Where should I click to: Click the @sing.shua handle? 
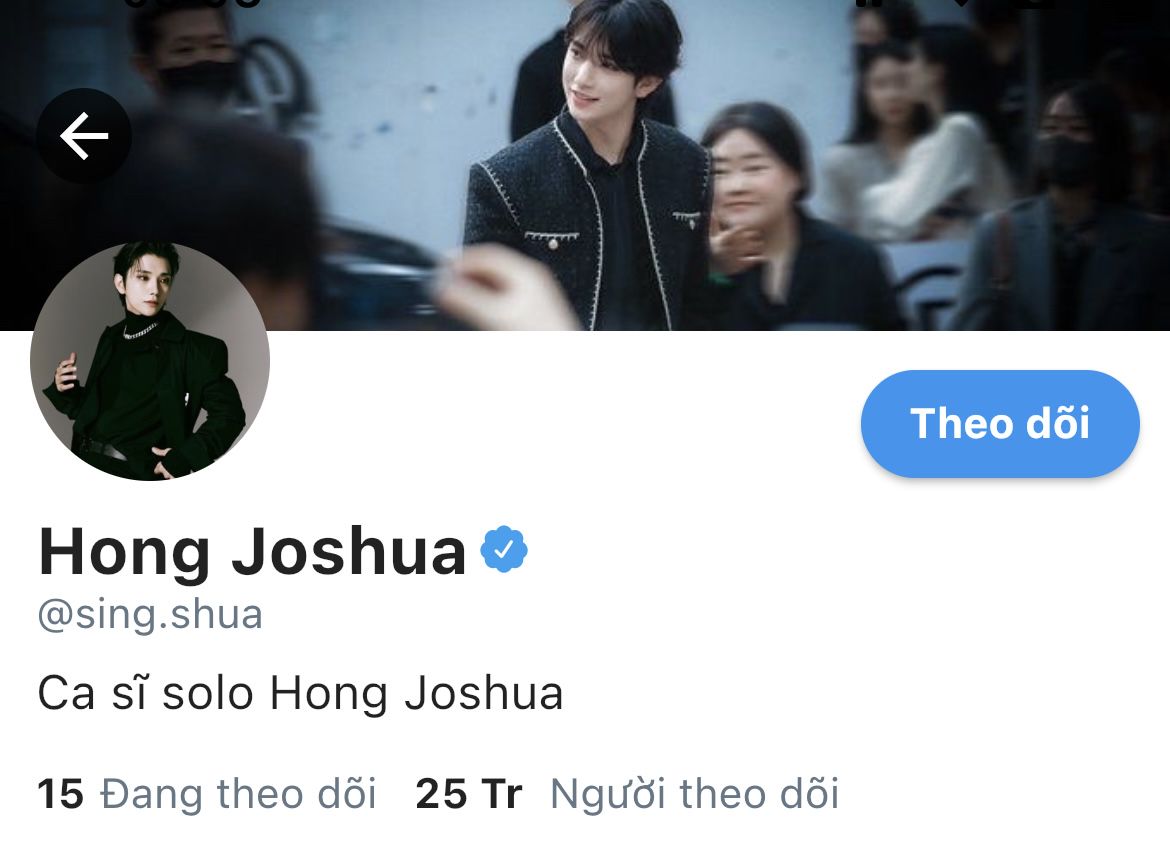(150, 615)
